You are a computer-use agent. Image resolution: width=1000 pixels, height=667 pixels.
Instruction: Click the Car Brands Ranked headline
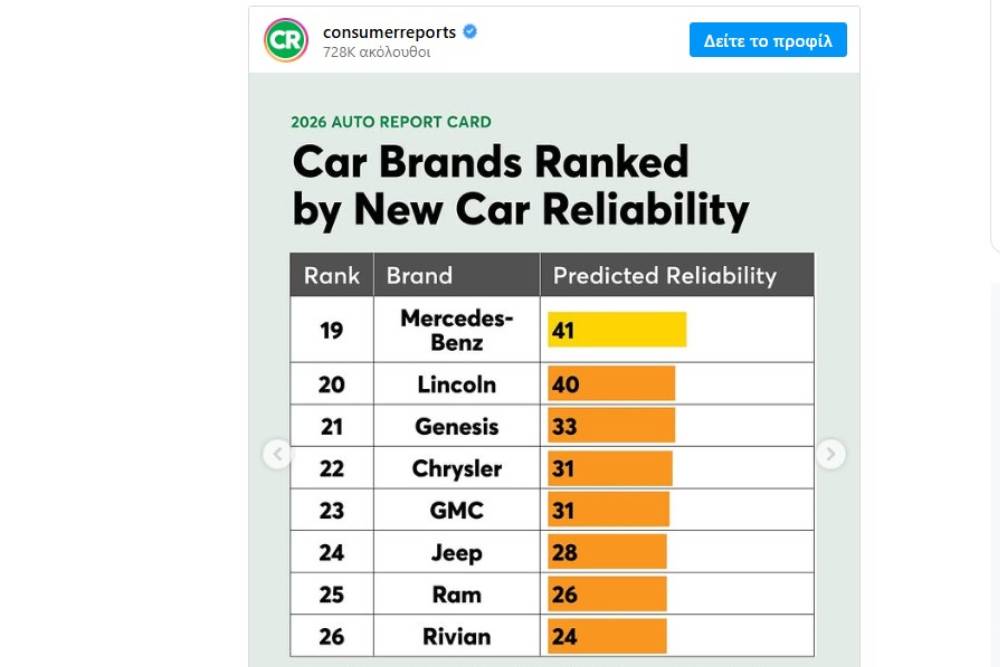point(520,185)
